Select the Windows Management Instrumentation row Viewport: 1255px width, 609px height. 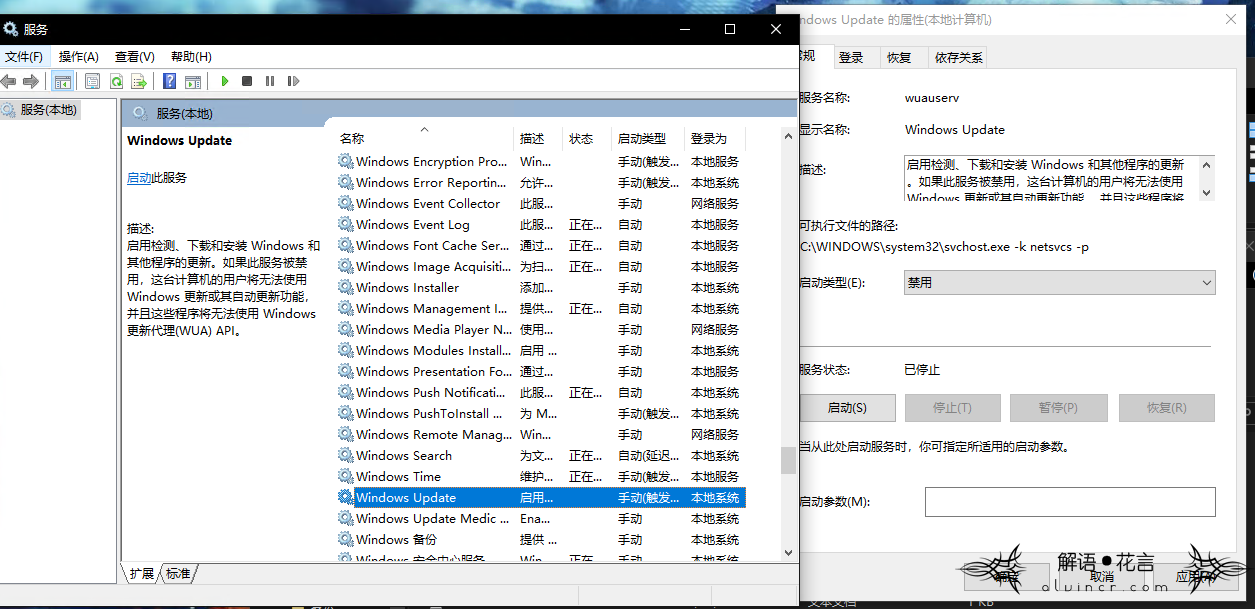[x=541, y=308]
